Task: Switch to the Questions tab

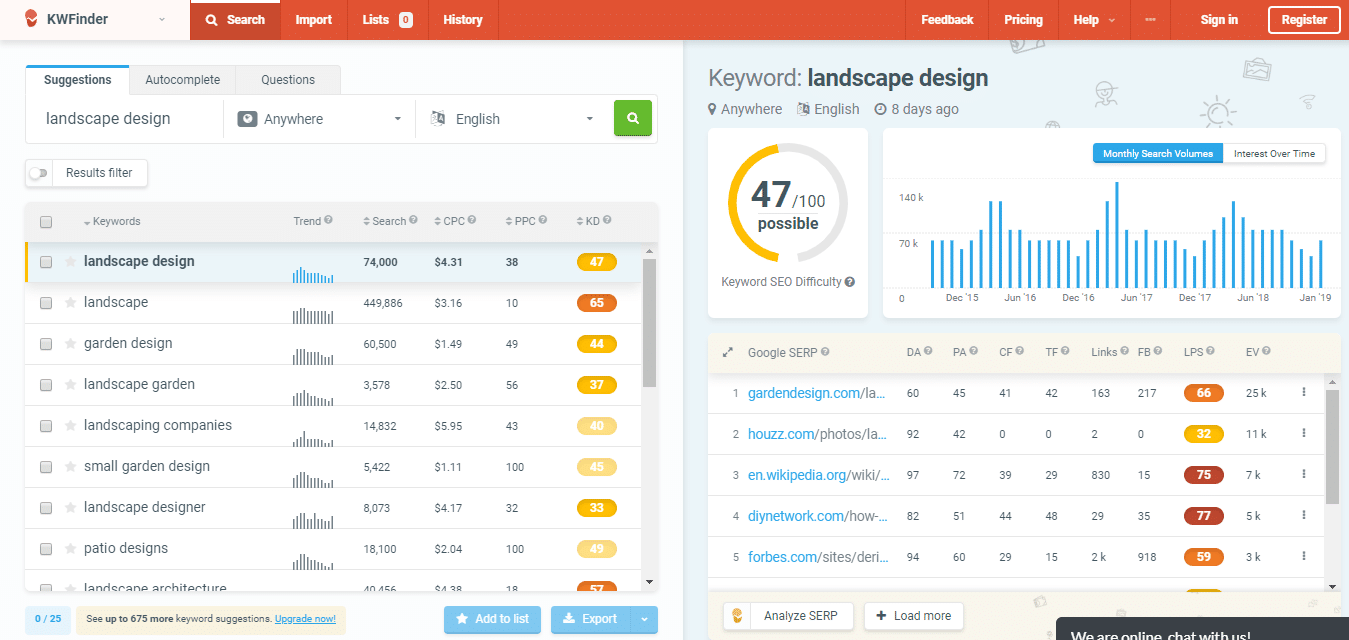Action: tap(288, 80)
